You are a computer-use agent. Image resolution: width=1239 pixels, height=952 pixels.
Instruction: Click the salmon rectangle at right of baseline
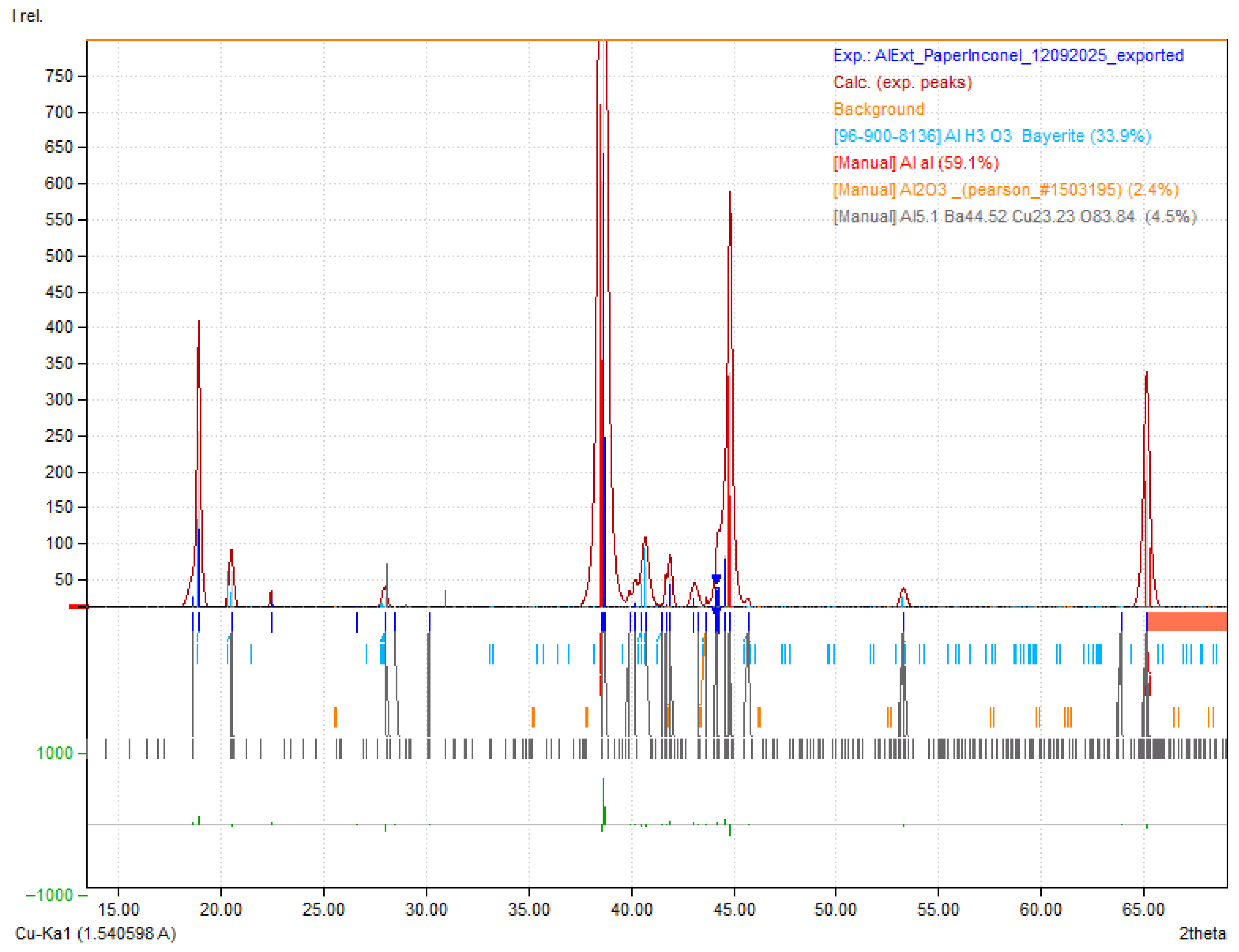(x=1187, y=621)
